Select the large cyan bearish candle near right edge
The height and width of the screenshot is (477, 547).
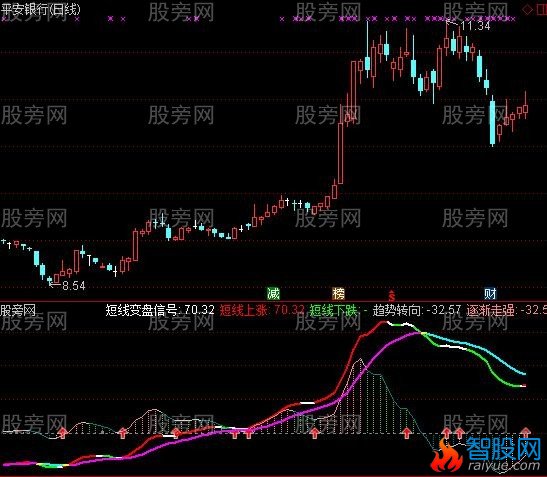click(x=492, y=122)
